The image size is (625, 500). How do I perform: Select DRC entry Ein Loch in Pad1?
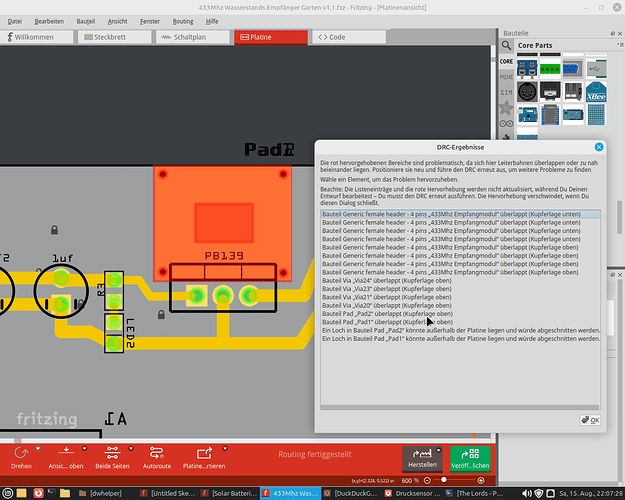click(x=460, y=339)
